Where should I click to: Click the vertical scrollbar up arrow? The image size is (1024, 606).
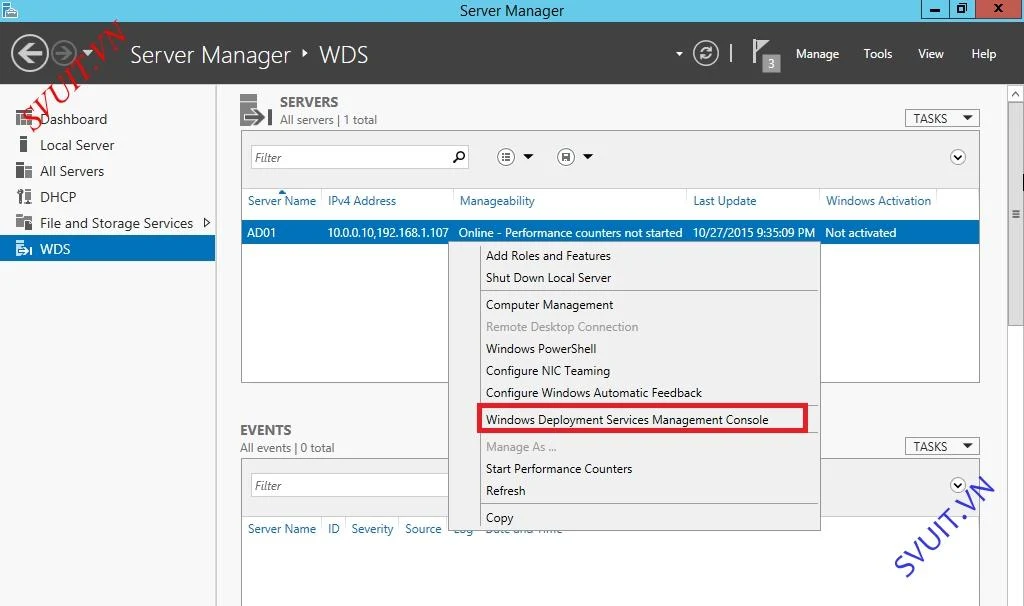tap(1016, 94)
